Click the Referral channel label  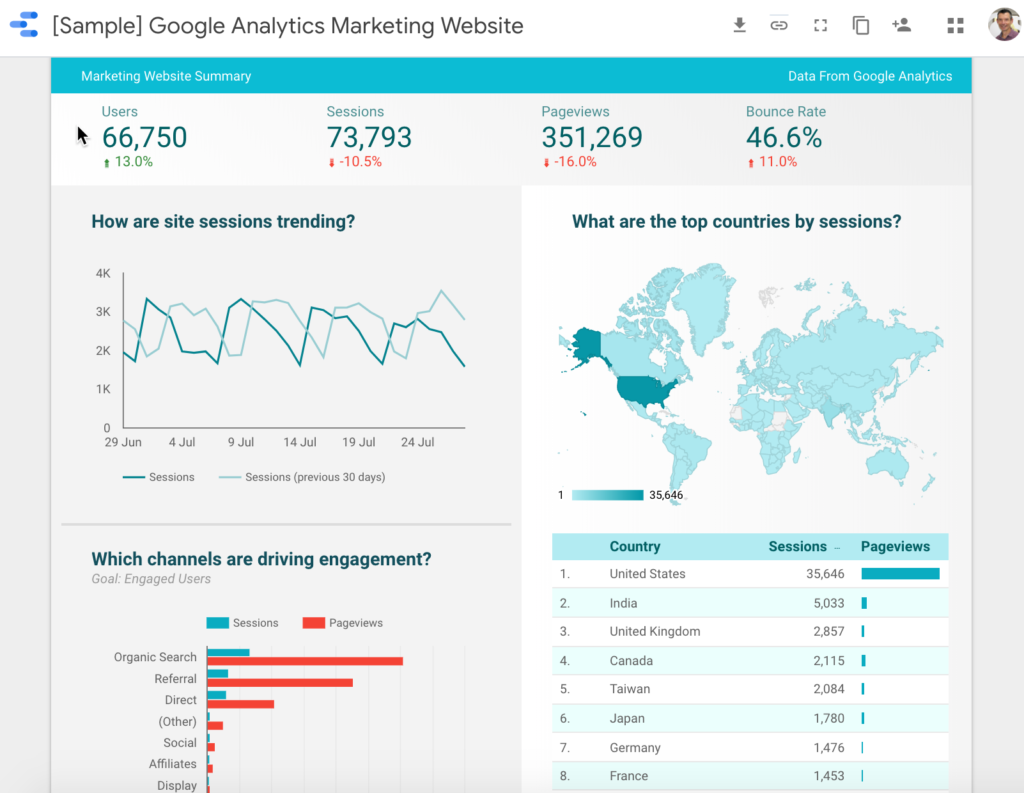click(175, 679)
